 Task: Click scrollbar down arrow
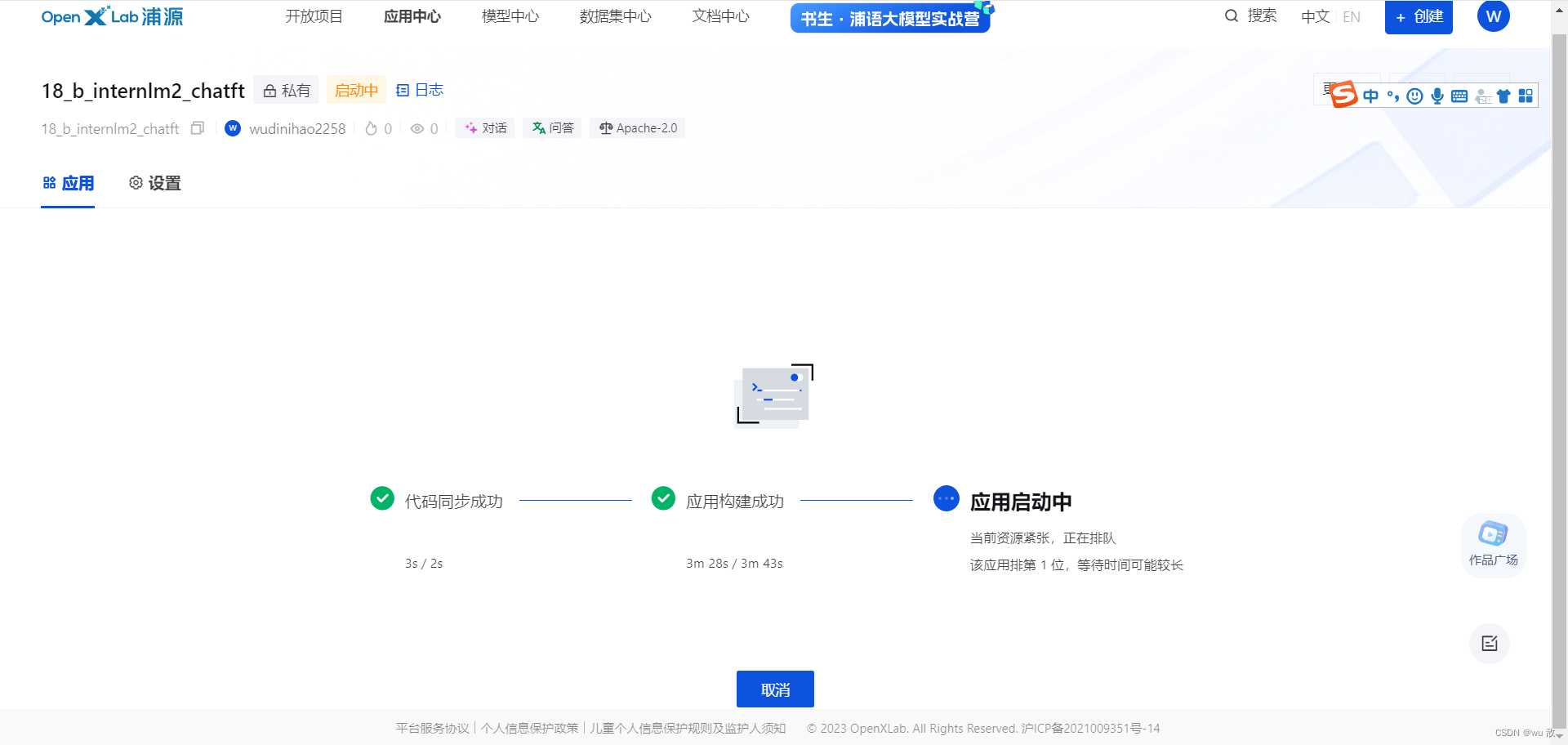click(1560, 736)
